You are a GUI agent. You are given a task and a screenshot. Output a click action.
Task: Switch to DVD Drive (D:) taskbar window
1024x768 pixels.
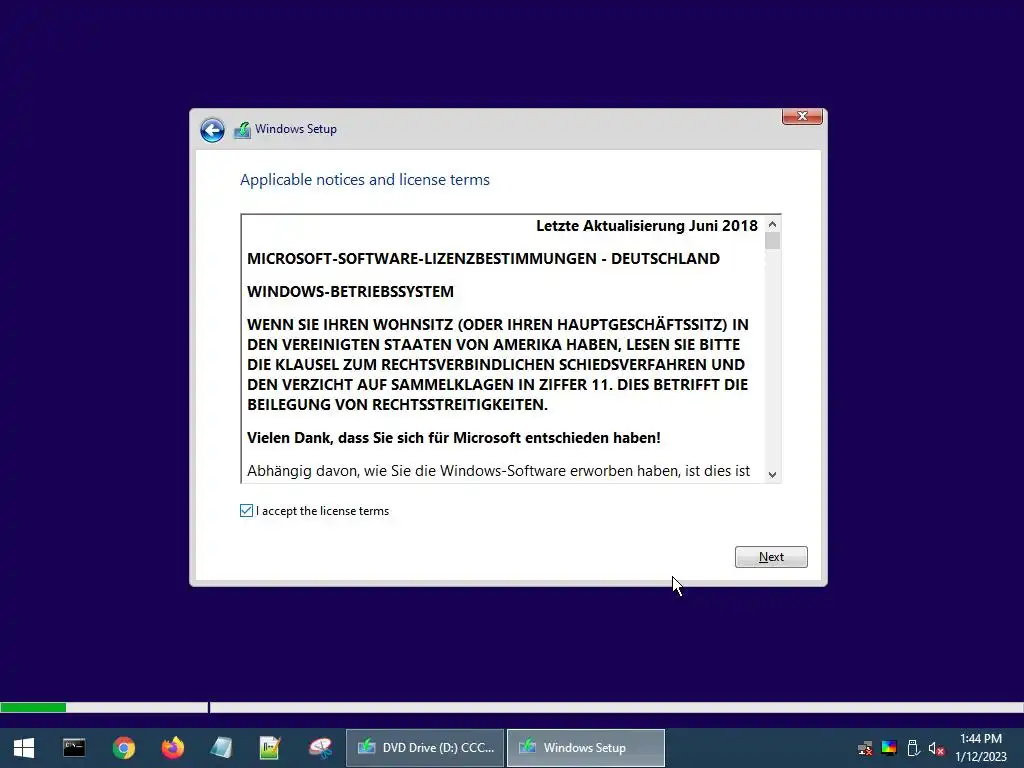click(x=425, y=748)
